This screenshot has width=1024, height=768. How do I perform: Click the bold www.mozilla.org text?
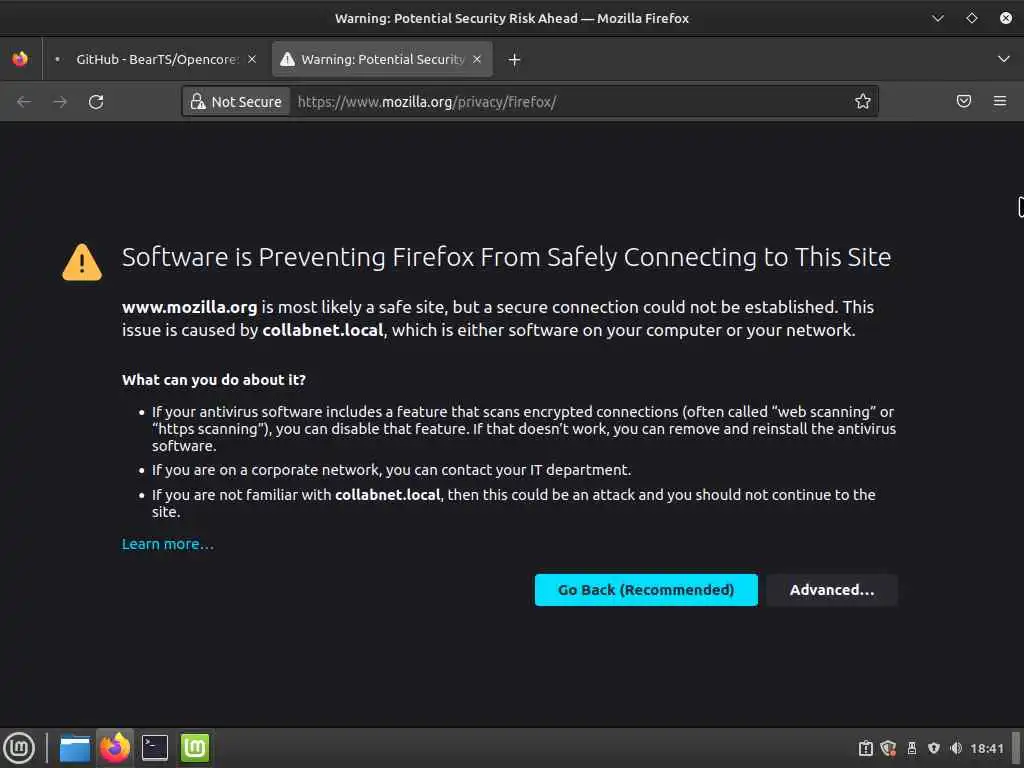point(189,307)
